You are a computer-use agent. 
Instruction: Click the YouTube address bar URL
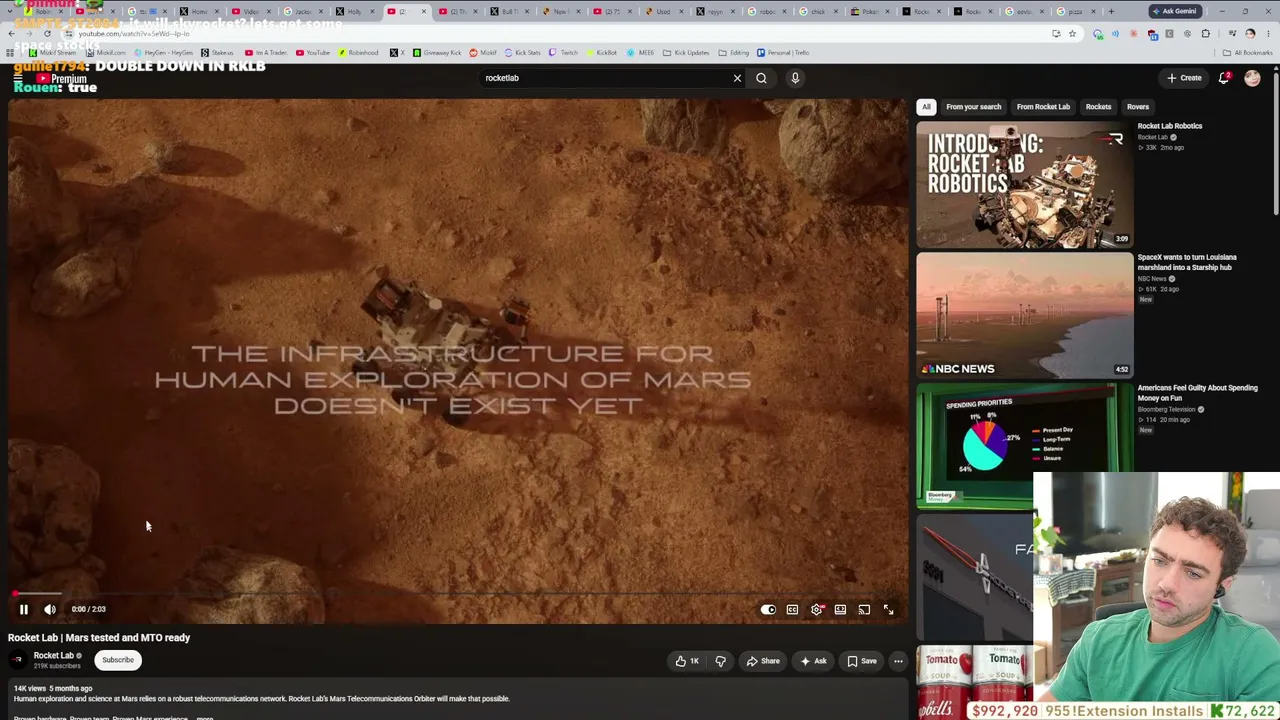(135, 34)
